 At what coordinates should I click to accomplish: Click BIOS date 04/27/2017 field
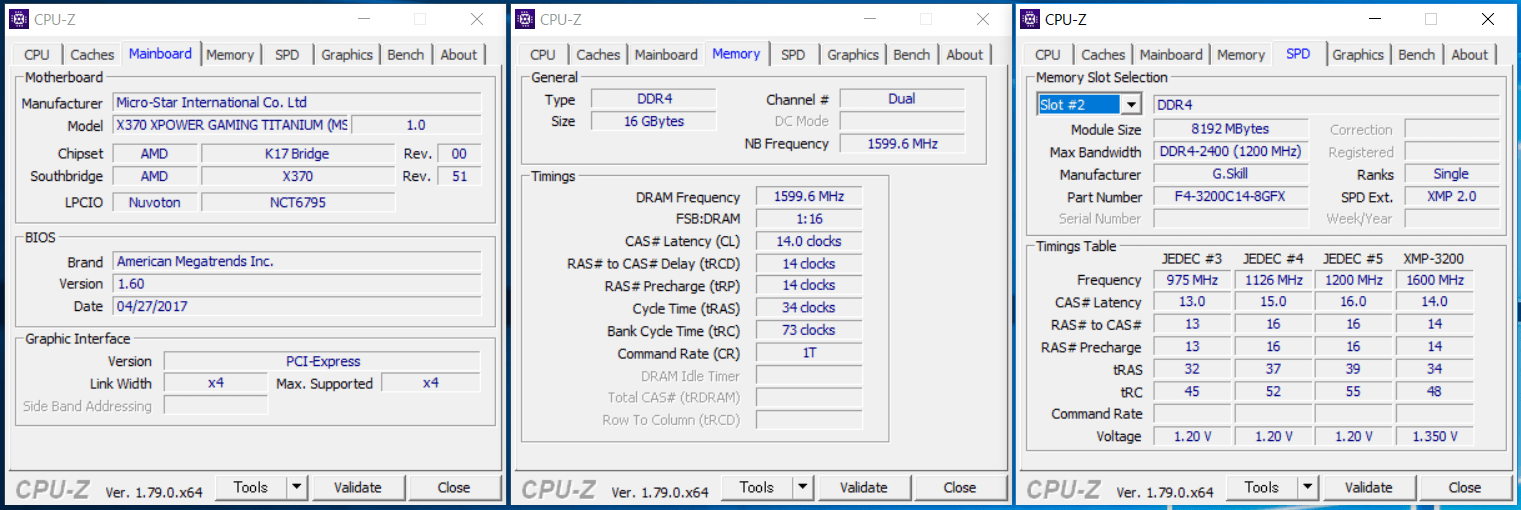(x=297, y=306)
